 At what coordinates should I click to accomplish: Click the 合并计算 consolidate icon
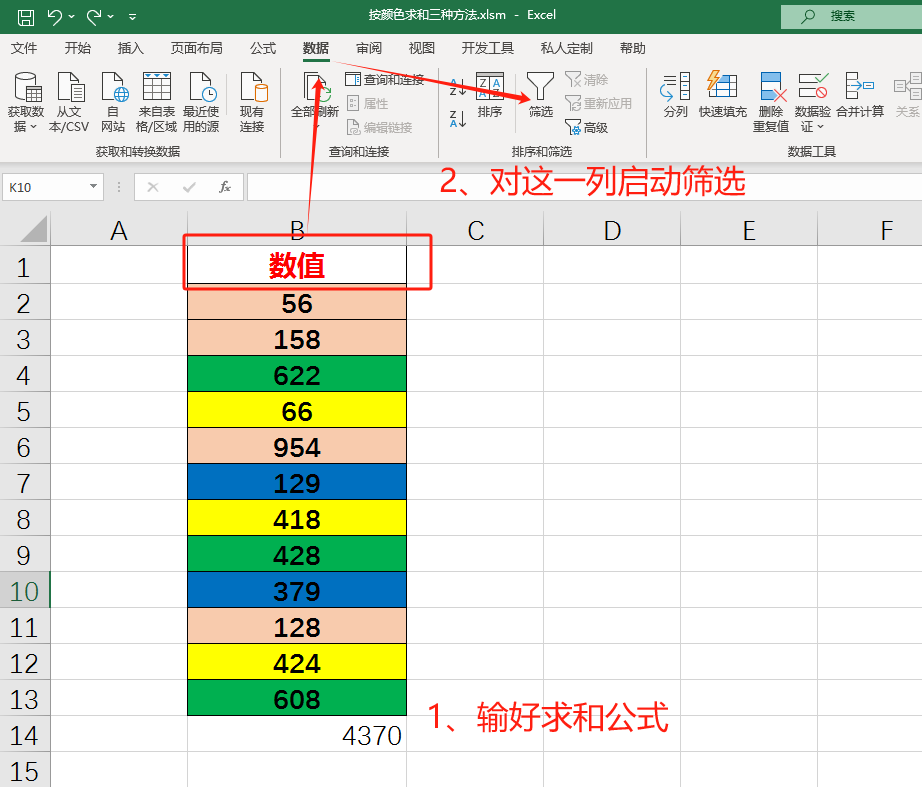[x=860, y=95]
